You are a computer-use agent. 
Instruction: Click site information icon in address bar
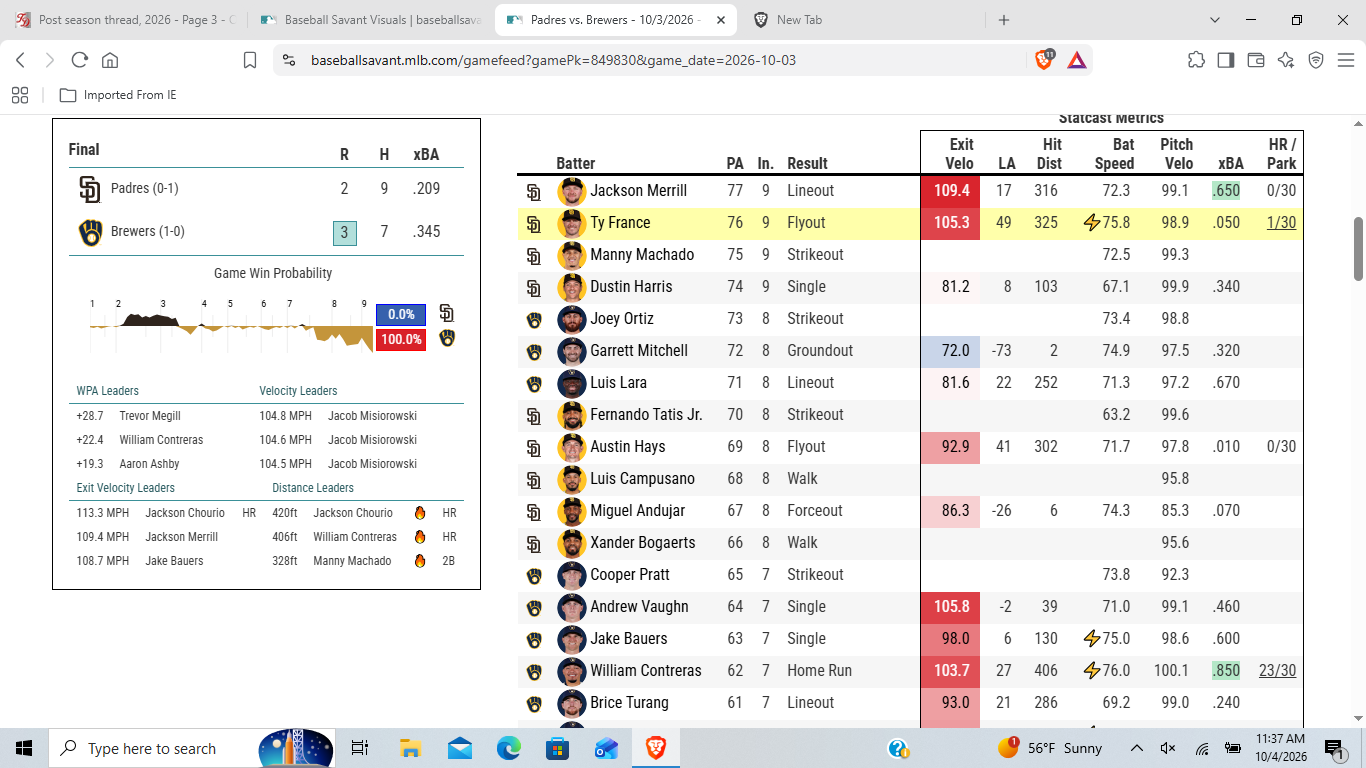[x=289, y=60]
